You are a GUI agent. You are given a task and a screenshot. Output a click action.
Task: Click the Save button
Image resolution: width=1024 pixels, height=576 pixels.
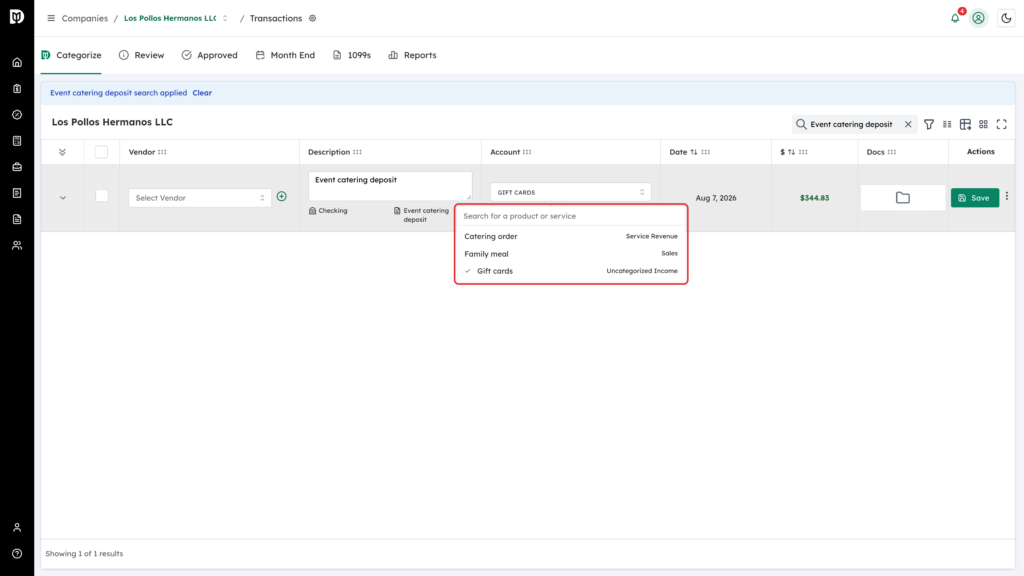(x=974, y=198)
